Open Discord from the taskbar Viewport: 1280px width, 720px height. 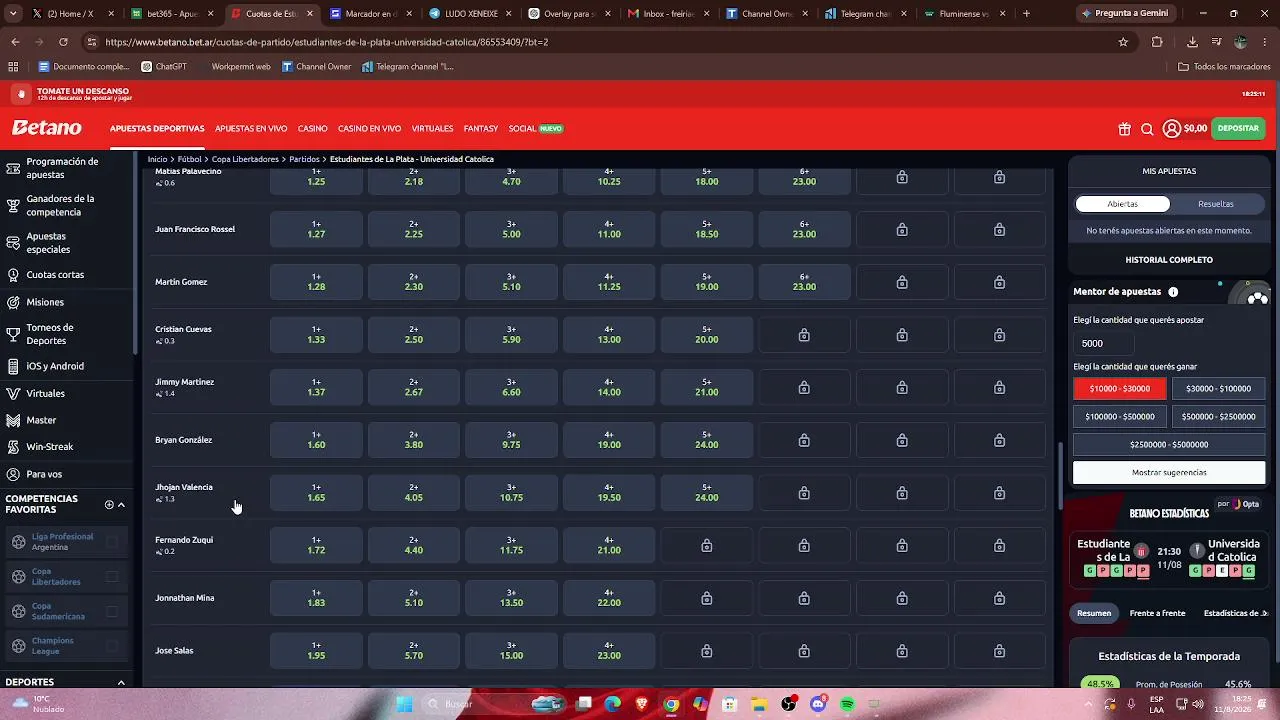[818, 704]
